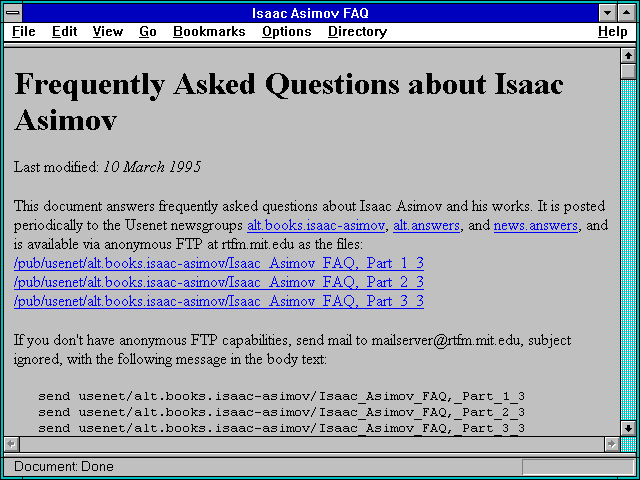Open the Isaac Asimov FAQ Part 1 3 link
This screenshot has width=640, height=480.
click(219, 263)
